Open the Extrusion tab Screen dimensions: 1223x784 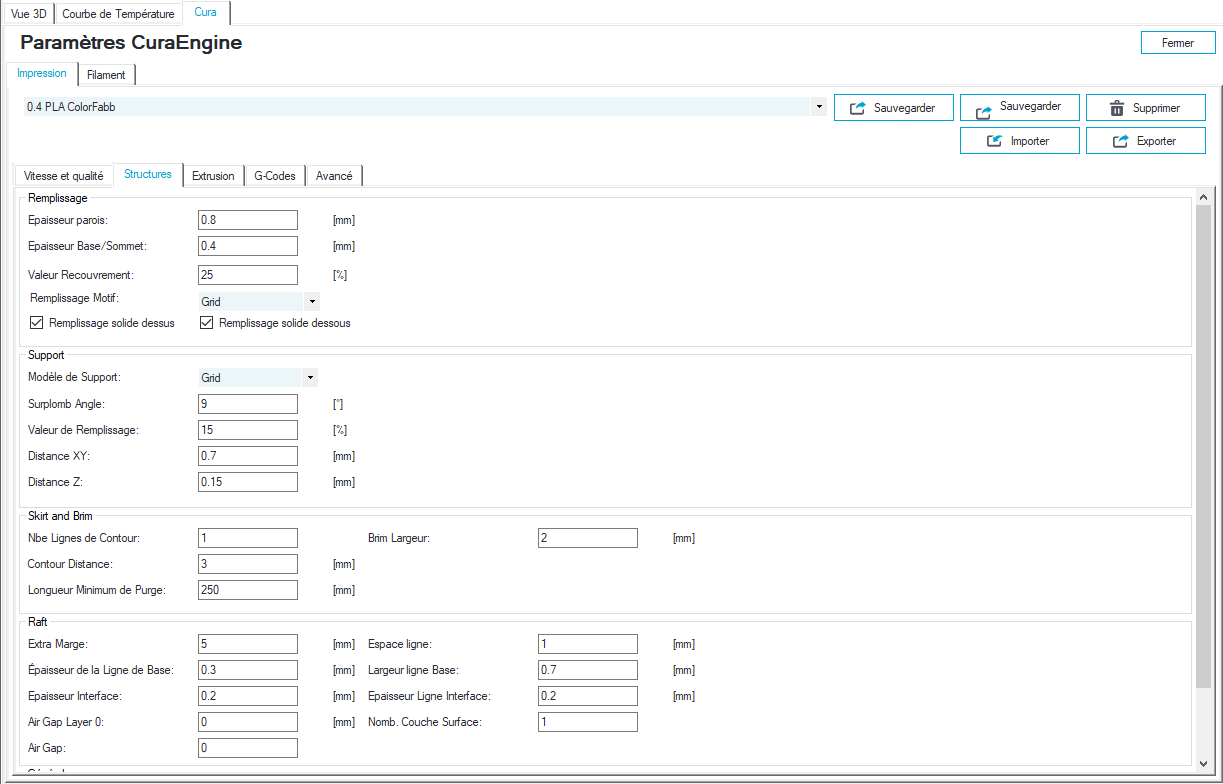point(213,176)
